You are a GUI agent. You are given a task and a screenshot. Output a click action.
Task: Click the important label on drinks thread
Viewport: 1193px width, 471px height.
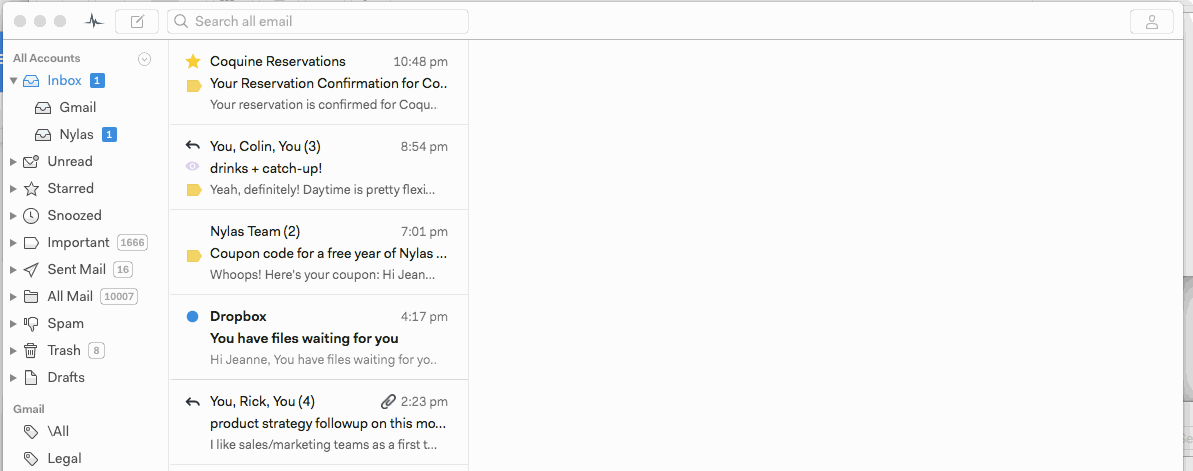194,190
